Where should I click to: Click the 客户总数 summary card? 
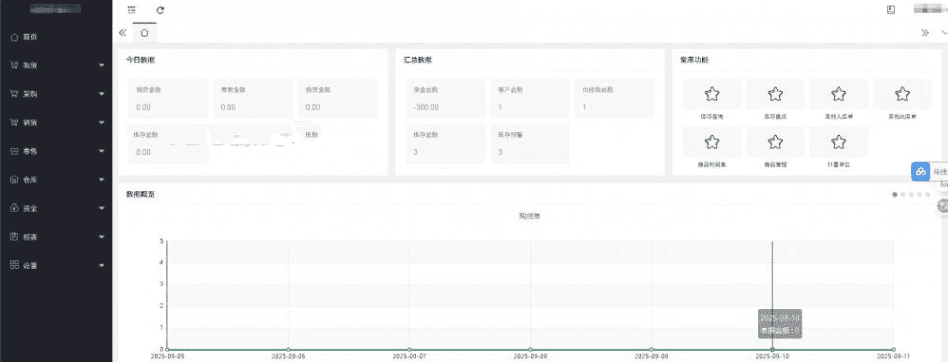(530, 99)
